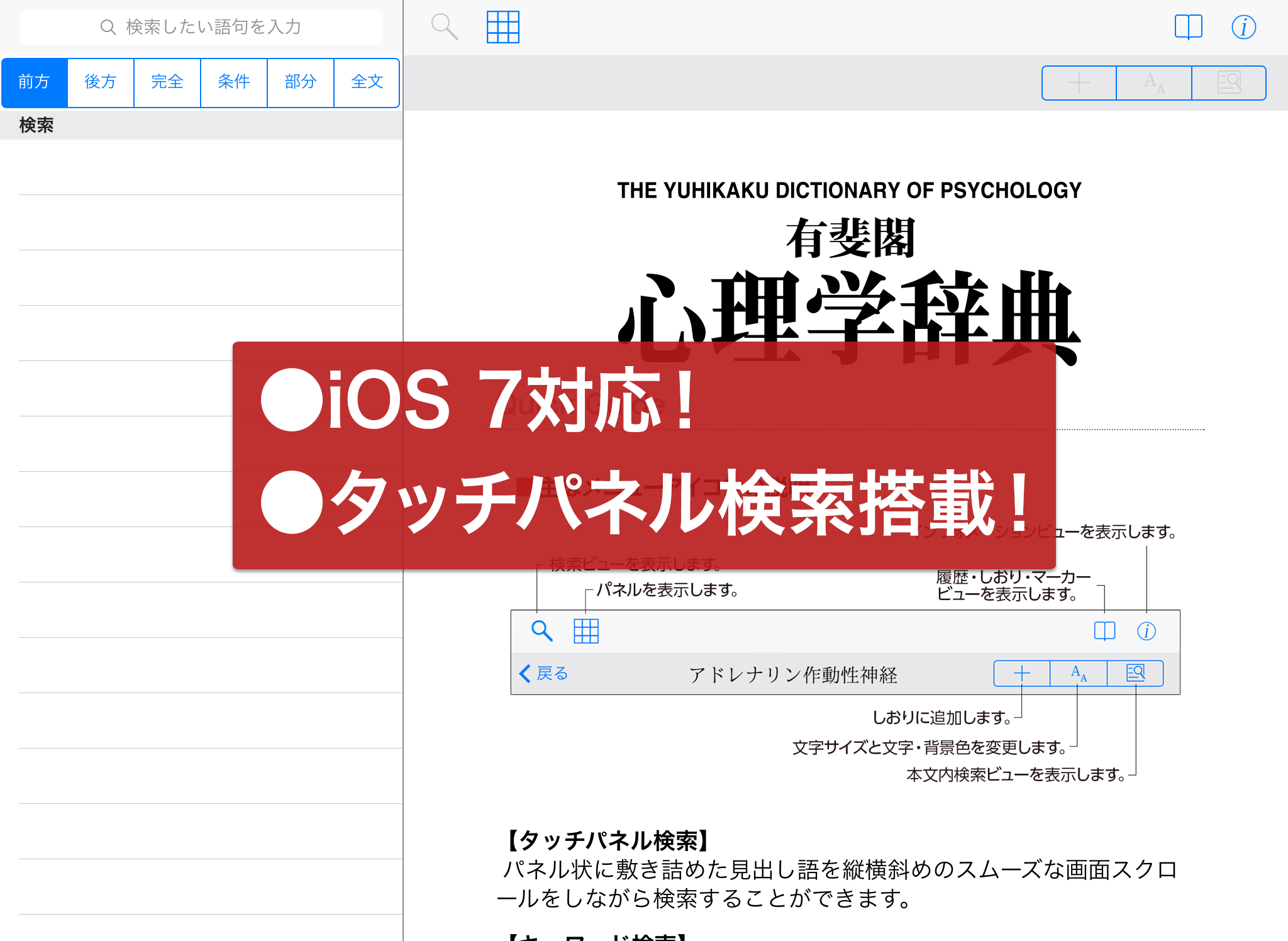Select 完全 exact match mode
The height and width of the screenshot is (941, 1288).
tap(167, 82)
